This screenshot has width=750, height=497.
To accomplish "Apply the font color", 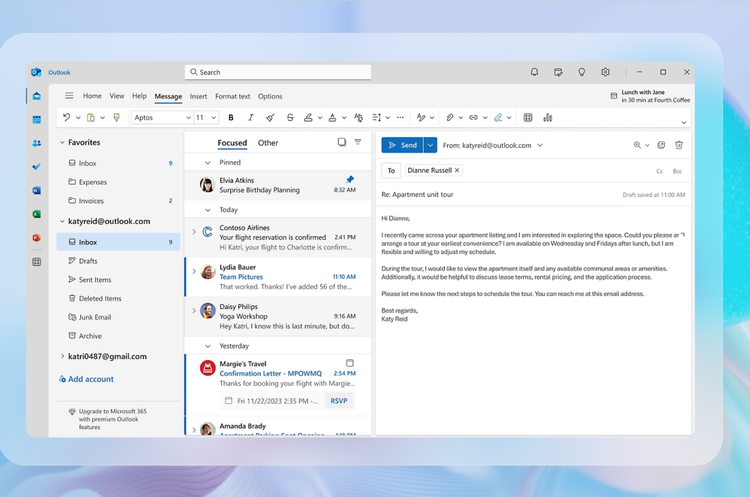I will pos(332,117).
